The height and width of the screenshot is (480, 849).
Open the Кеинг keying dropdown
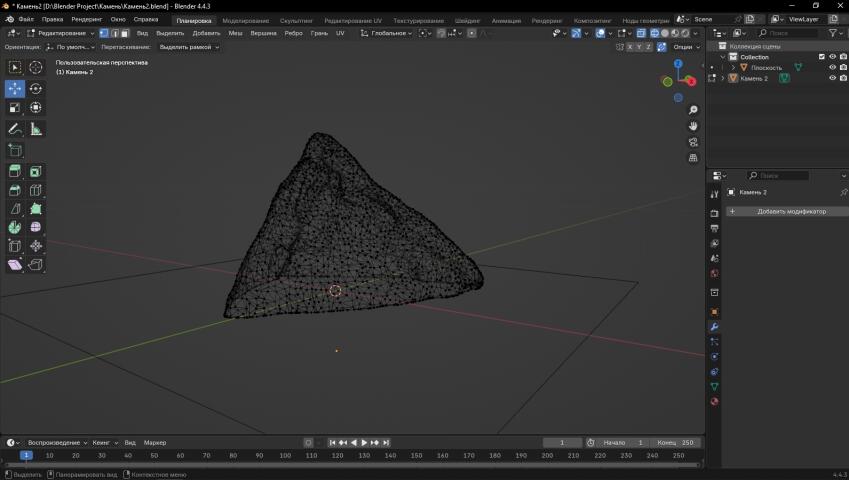(105, 443)
